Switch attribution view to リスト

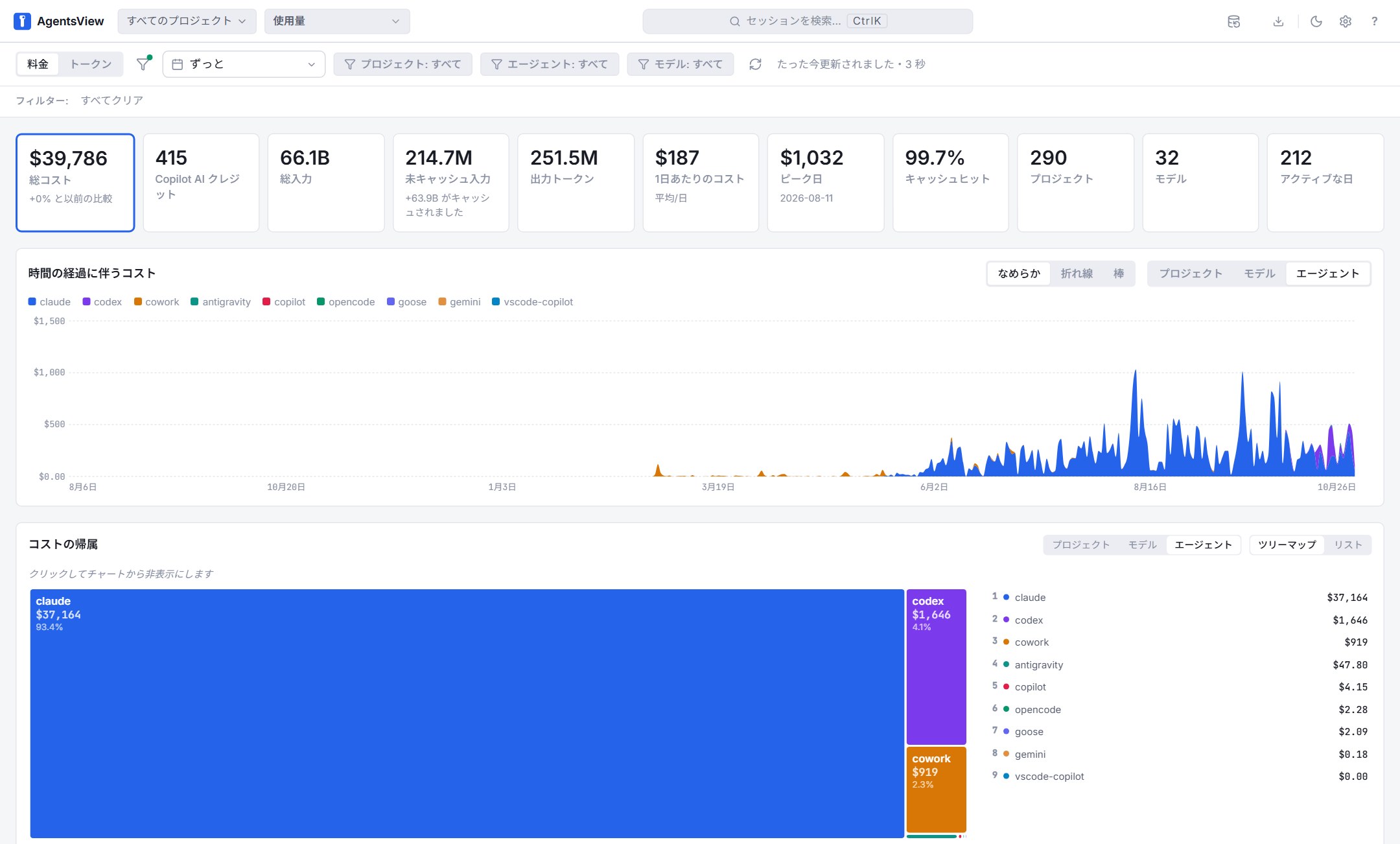(1348, 545)
